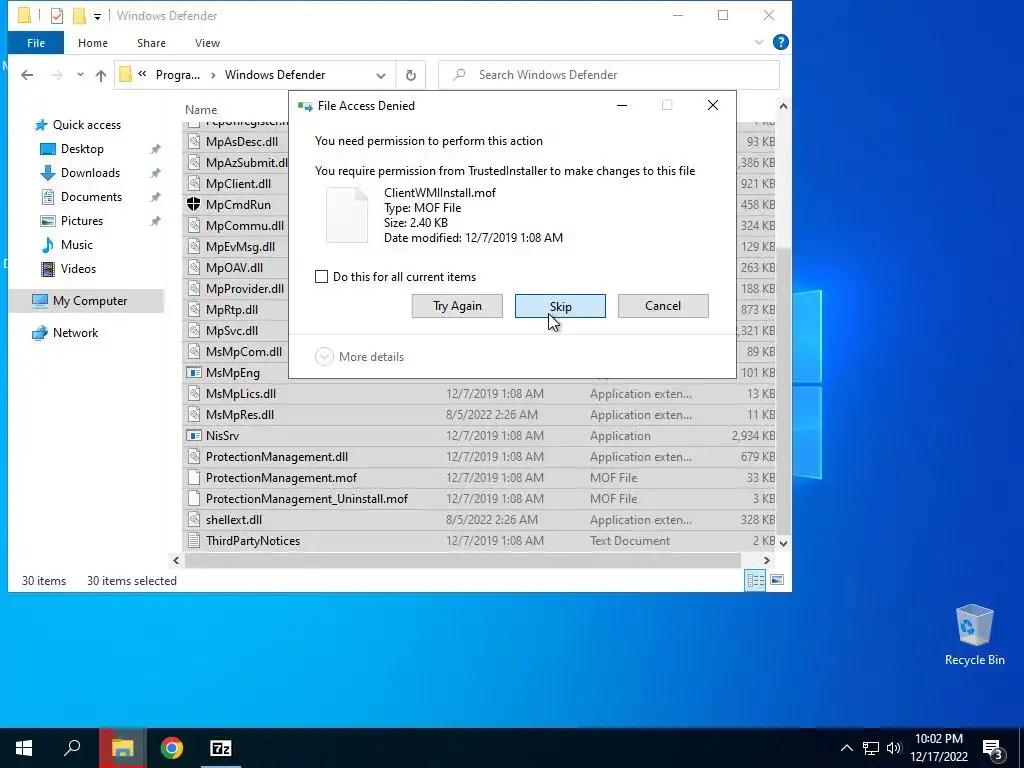Go up one folder level
The width and height of the screenshot is (1024, 768).
tap(101, 75)
